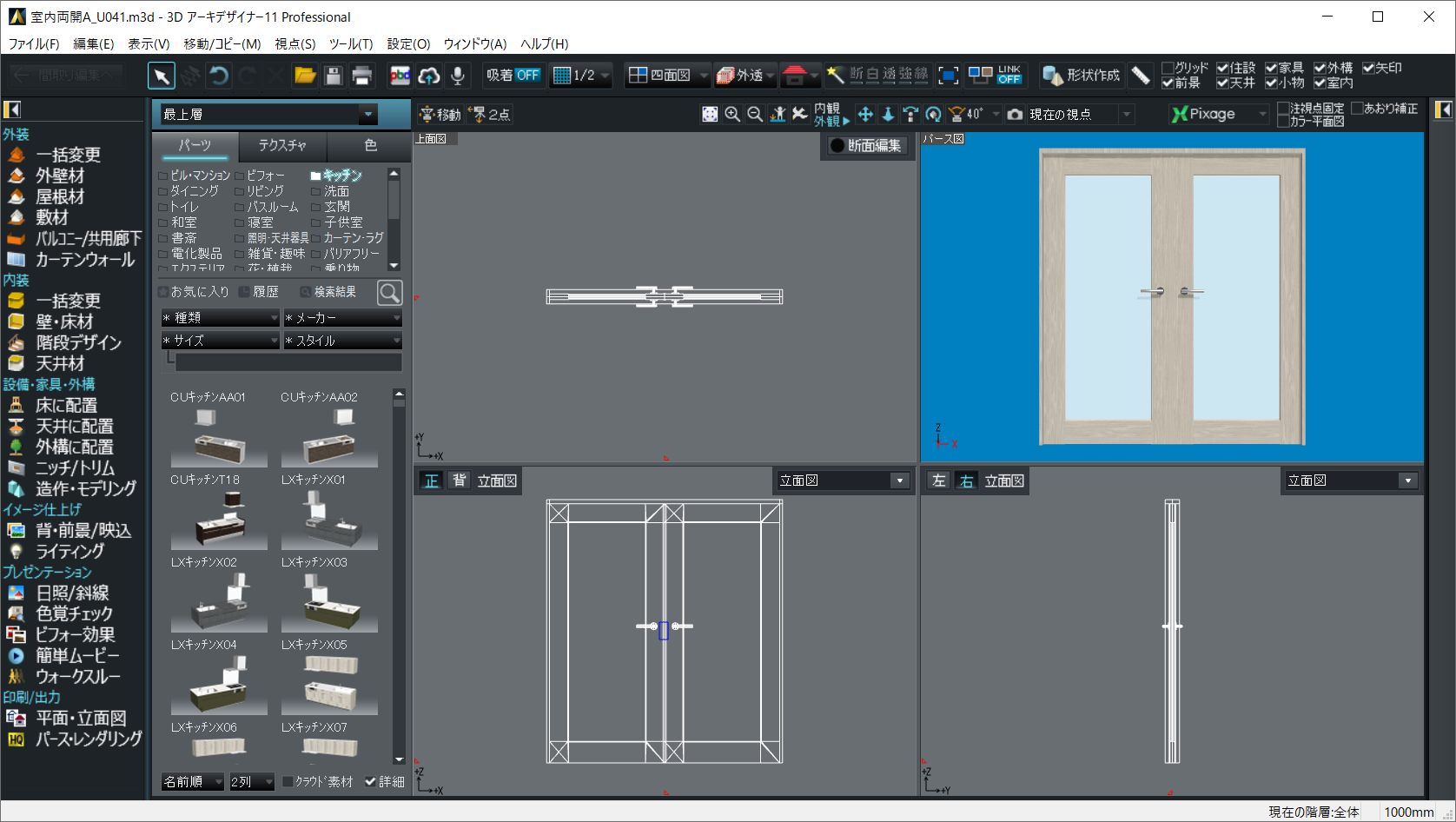
Task: Click the camera icon beside viewpoint dropdown
Action: click(1015, 115)
